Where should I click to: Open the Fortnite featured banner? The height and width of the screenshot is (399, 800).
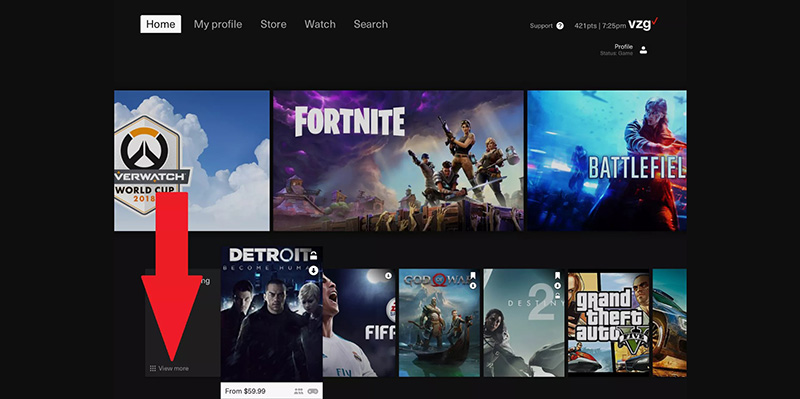[x=398, y=161]
